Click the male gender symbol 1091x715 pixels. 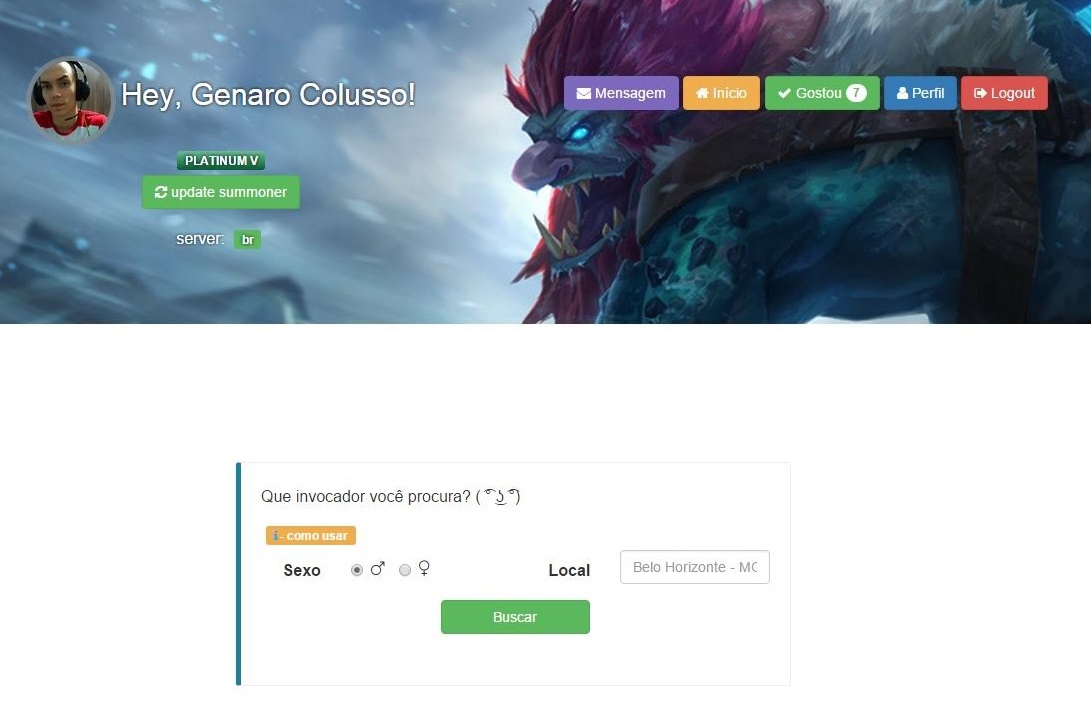click(x=377, y=569)
